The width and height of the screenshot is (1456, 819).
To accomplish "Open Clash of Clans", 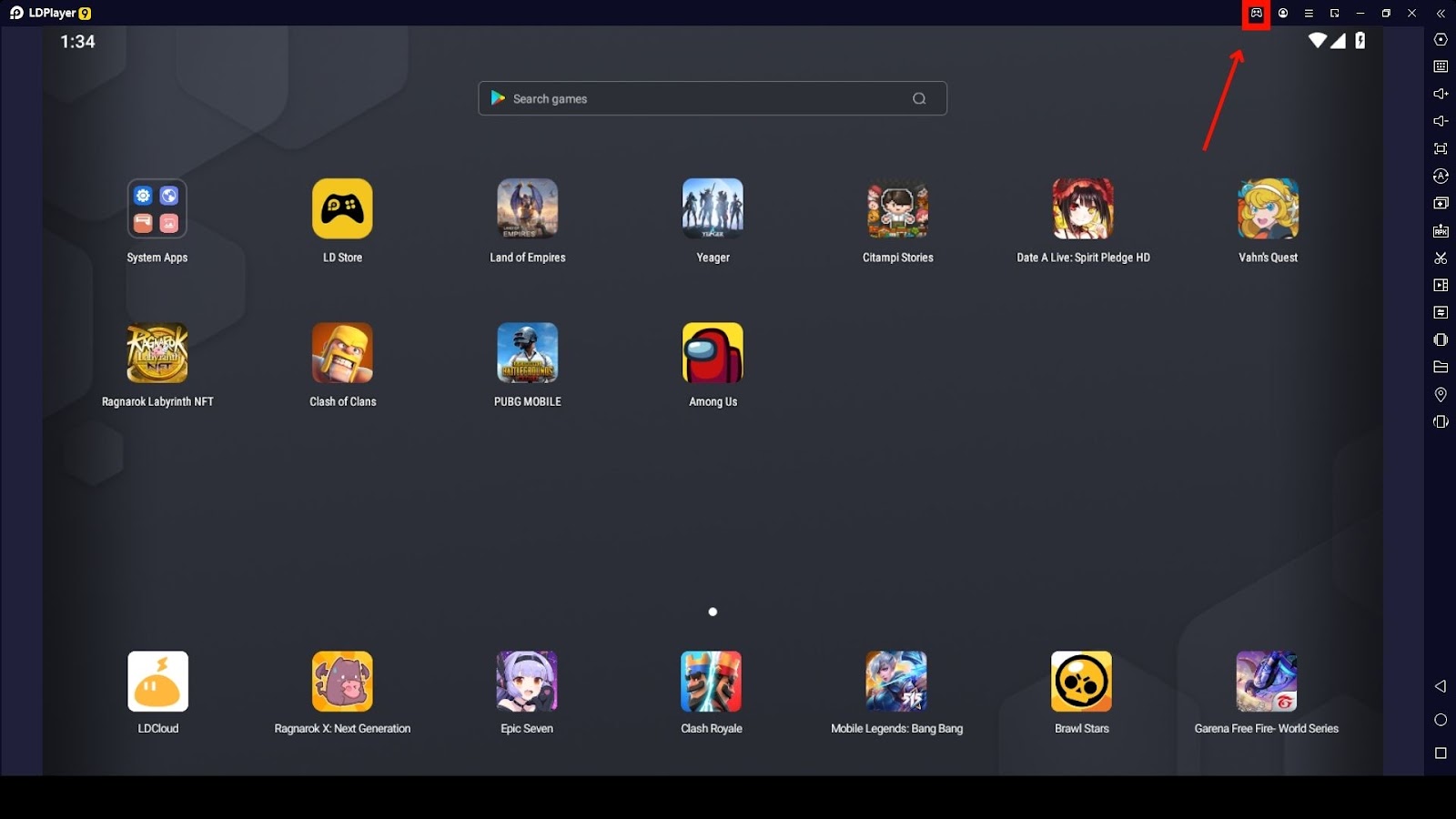I will (x=342, y=353).
